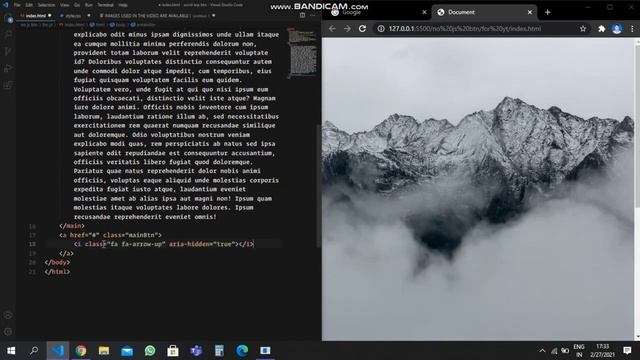
Task: Close the Google browser tab
Action: point(424,12)
